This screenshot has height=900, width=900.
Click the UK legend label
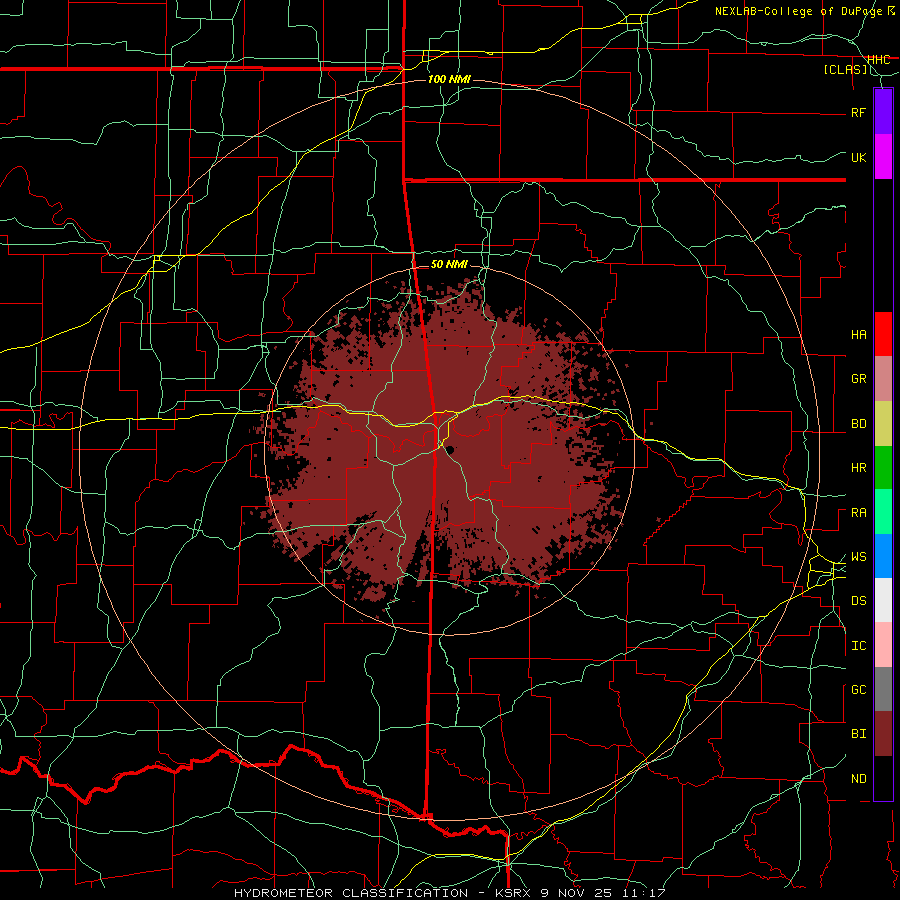click(859, 157)
